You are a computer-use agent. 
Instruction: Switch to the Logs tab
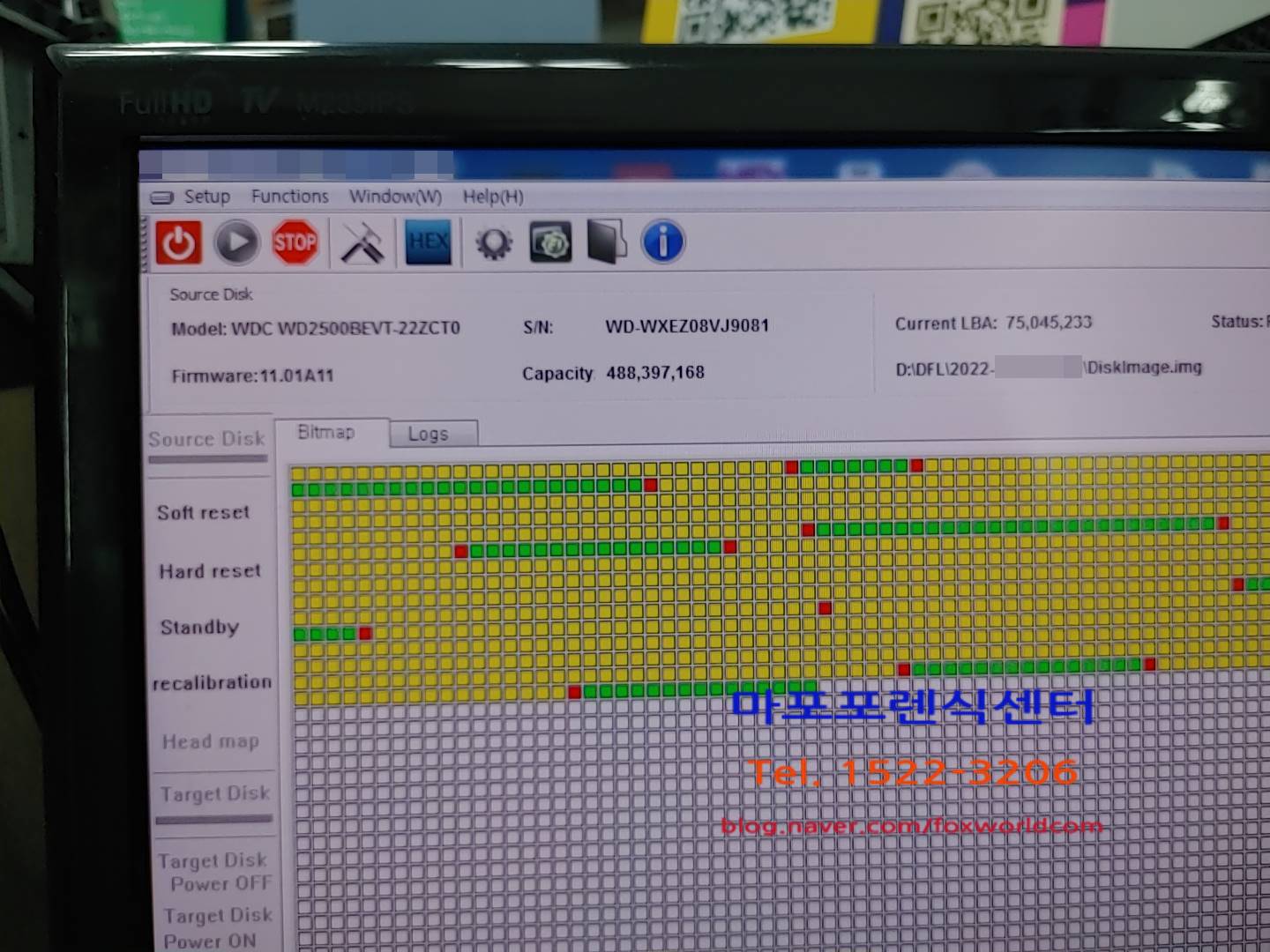433,434
